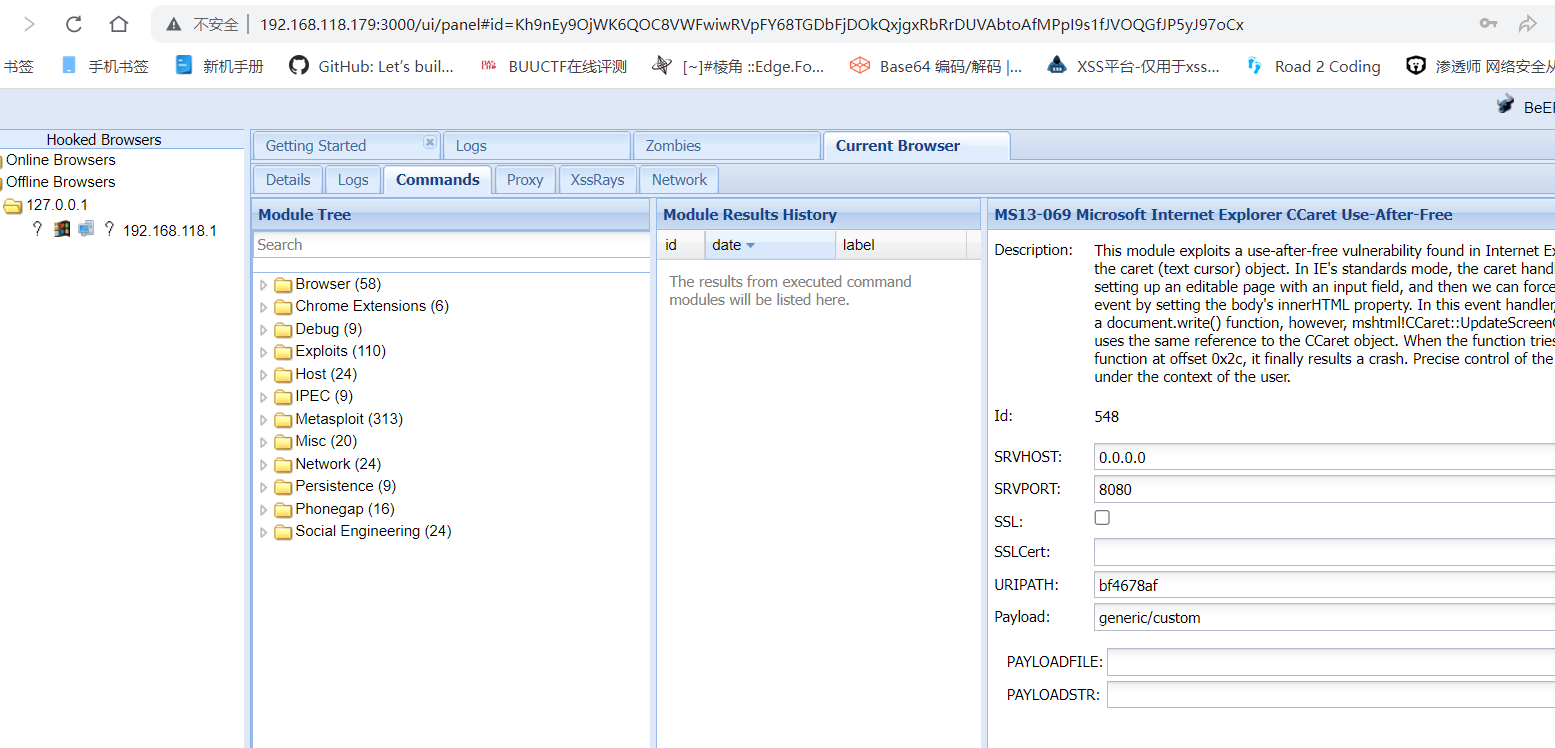Screen dimensions: 1555x748
Task: Select hooked browser 192.168.118.1
Action: (x=170, y=231)
